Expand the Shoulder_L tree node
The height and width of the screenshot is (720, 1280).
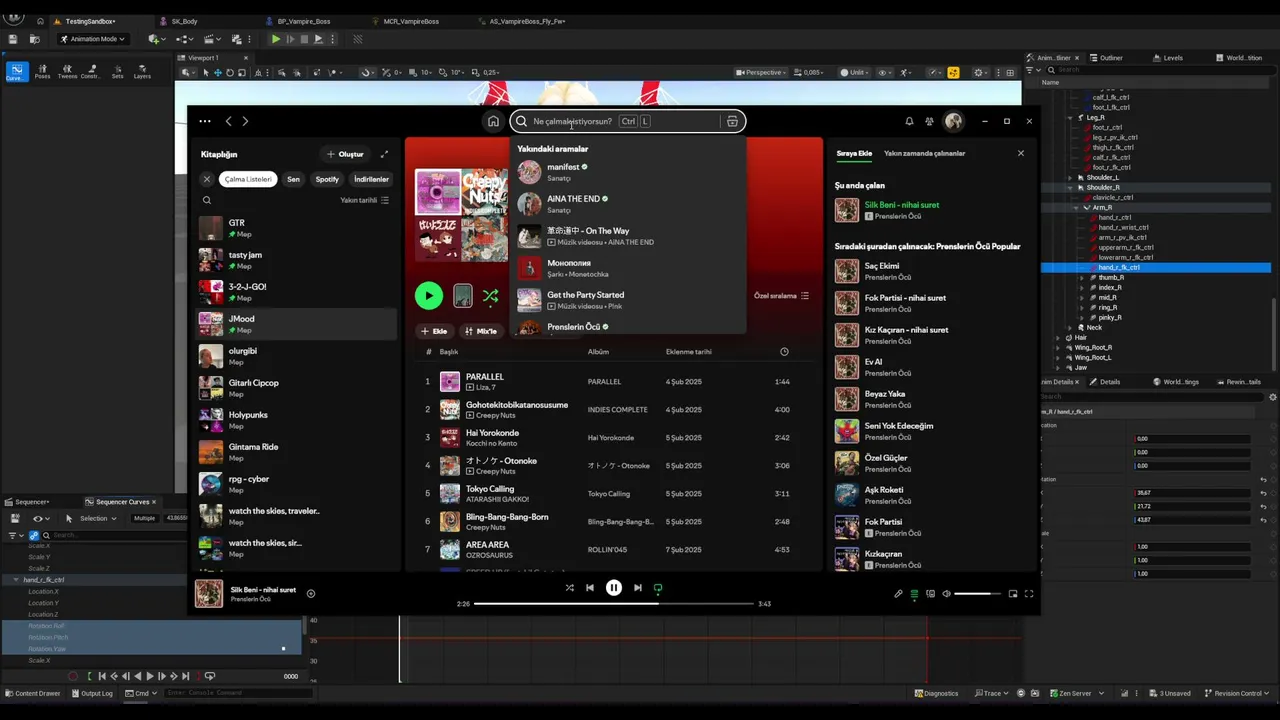click(x=1069, y=177)
